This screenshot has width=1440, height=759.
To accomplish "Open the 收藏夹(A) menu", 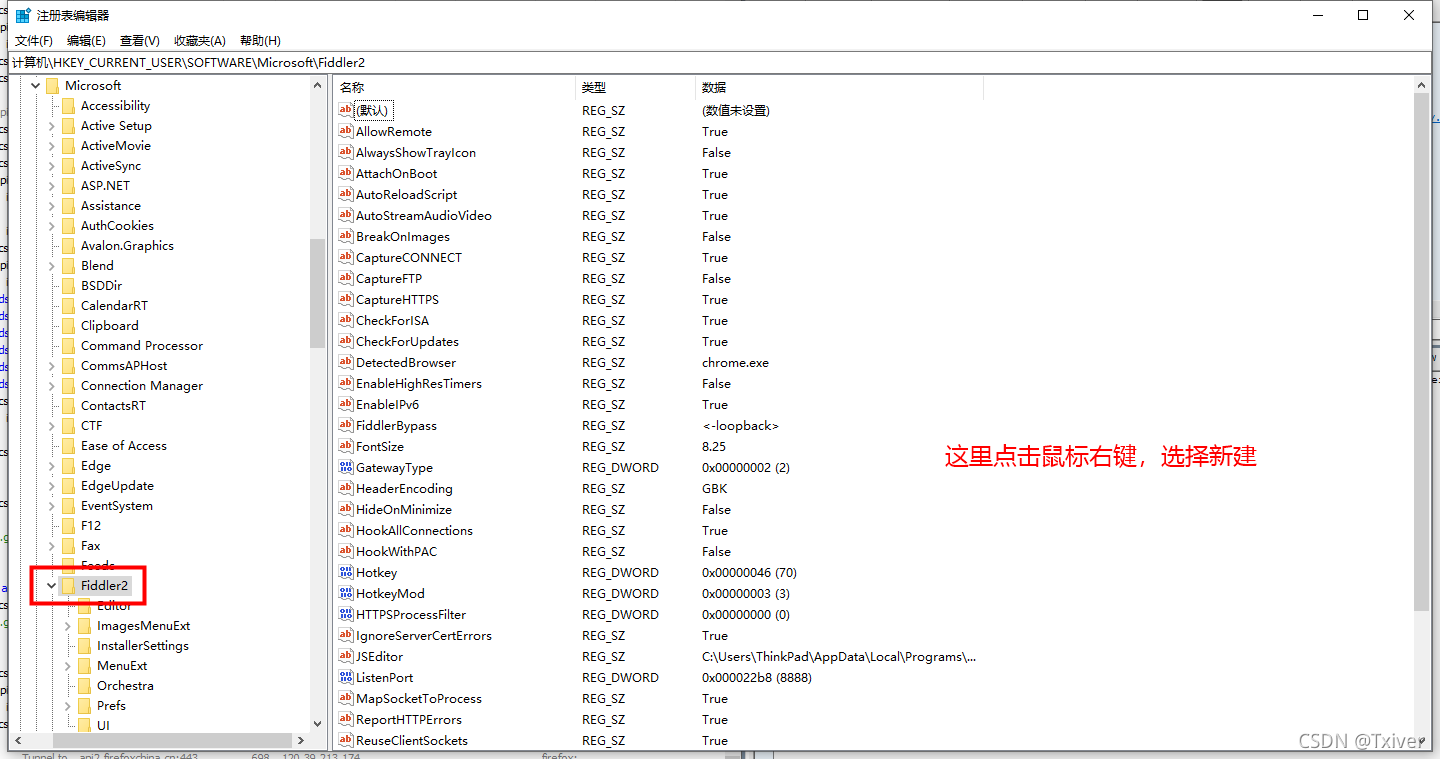I will 200,41.
